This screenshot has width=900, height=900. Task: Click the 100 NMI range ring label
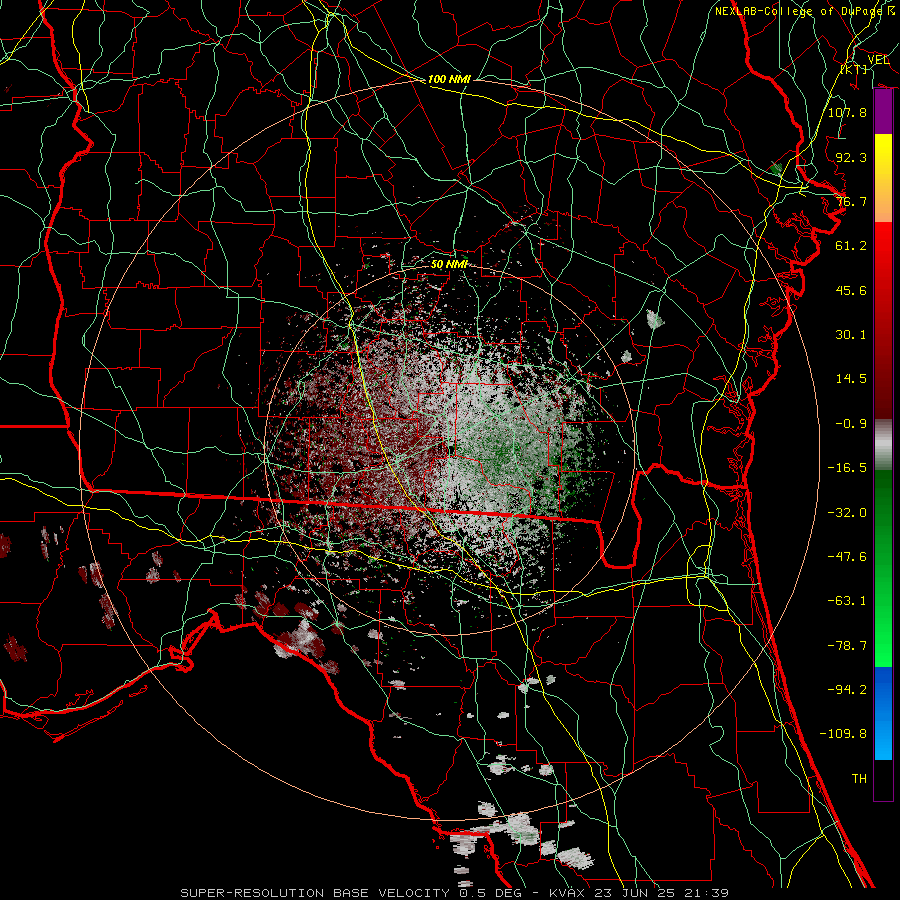coord(449,79)
